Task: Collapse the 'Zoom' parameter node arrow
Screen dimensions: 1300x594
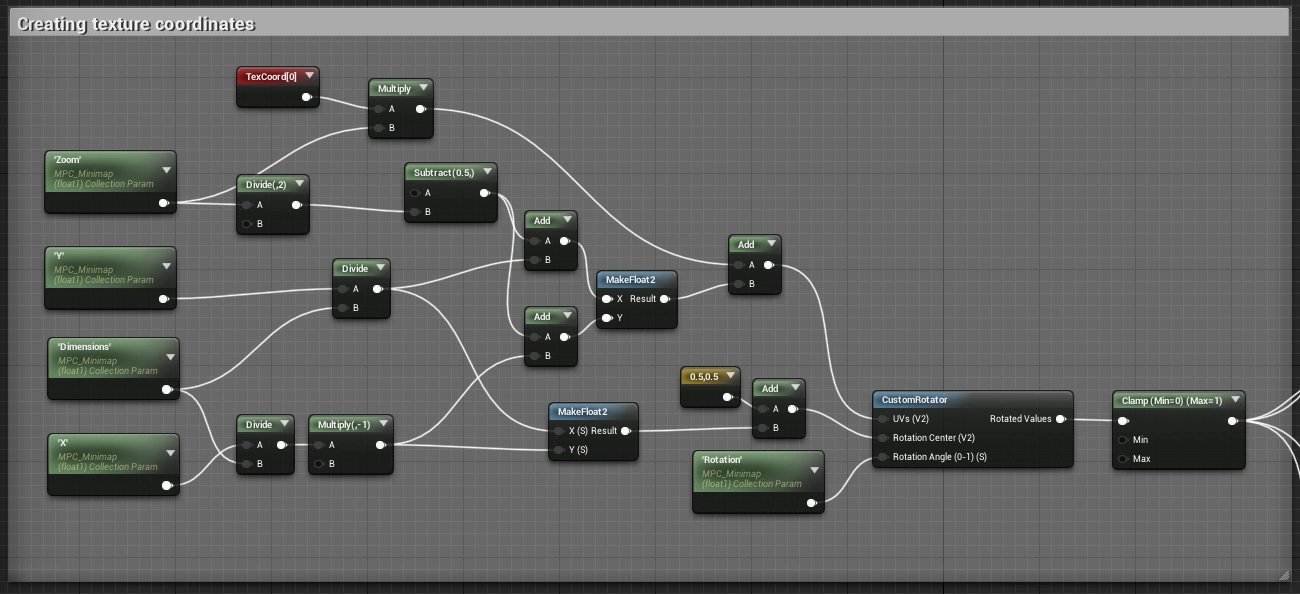Action: click(x=166, y=170)
